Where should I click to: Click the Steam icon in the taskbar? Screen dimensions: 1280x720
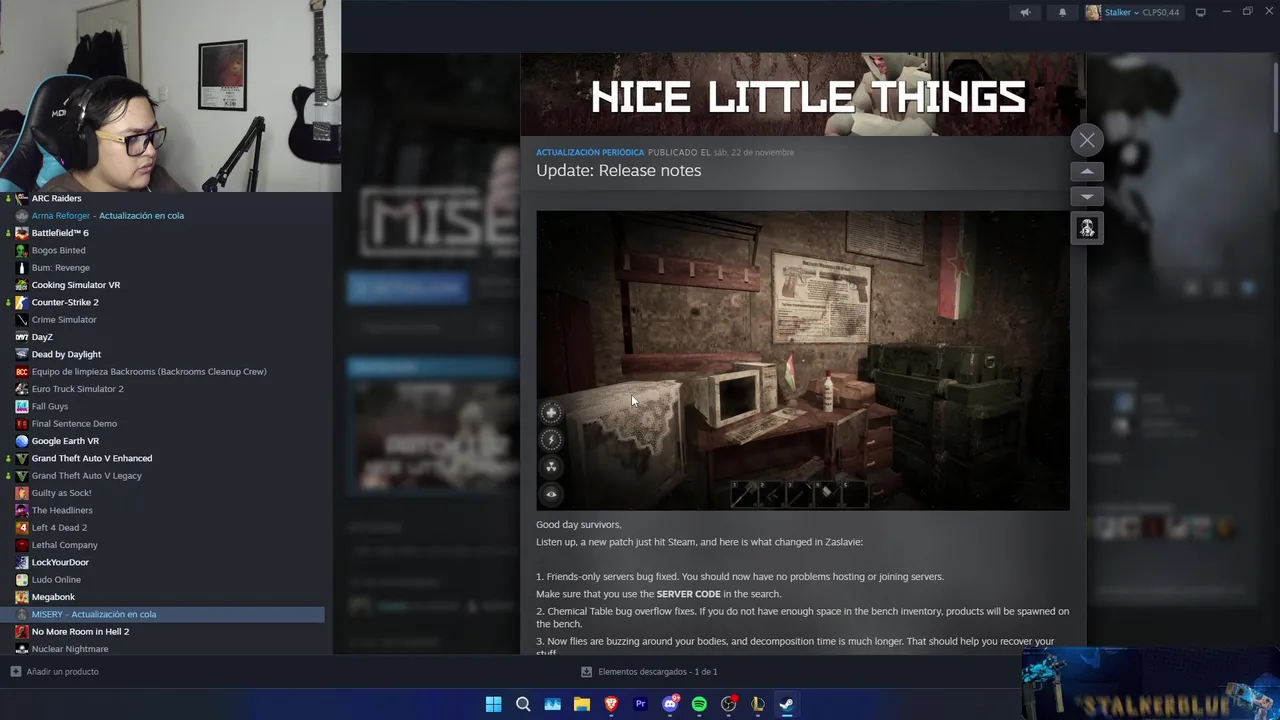pos(787,704)
